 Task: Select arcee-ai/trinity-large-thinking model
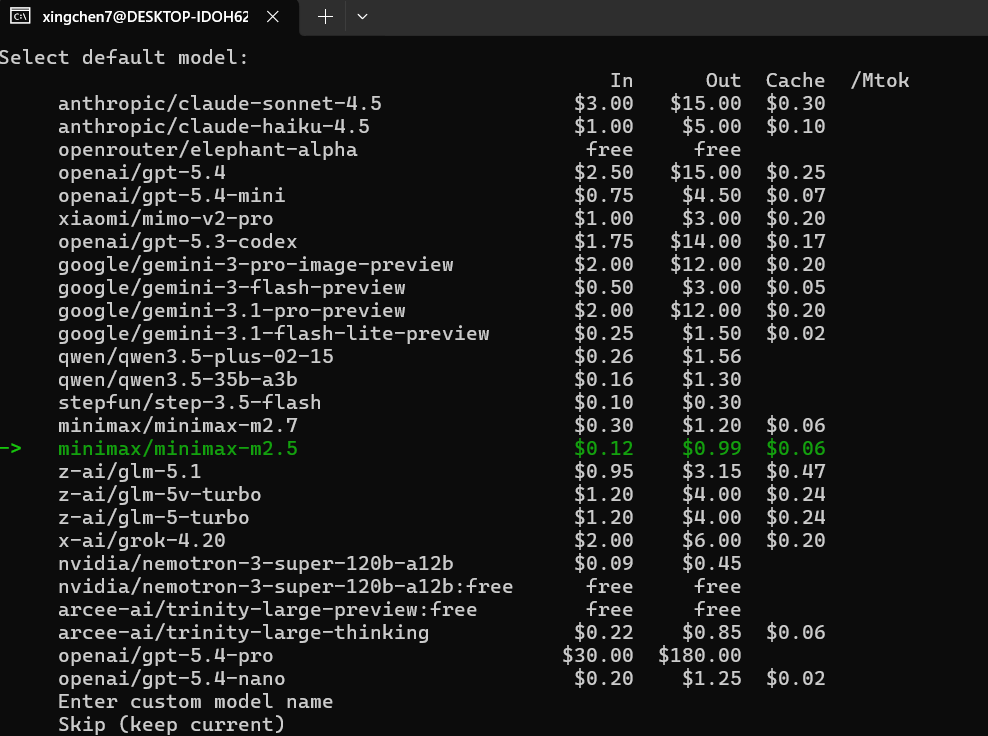click(244, 633)
